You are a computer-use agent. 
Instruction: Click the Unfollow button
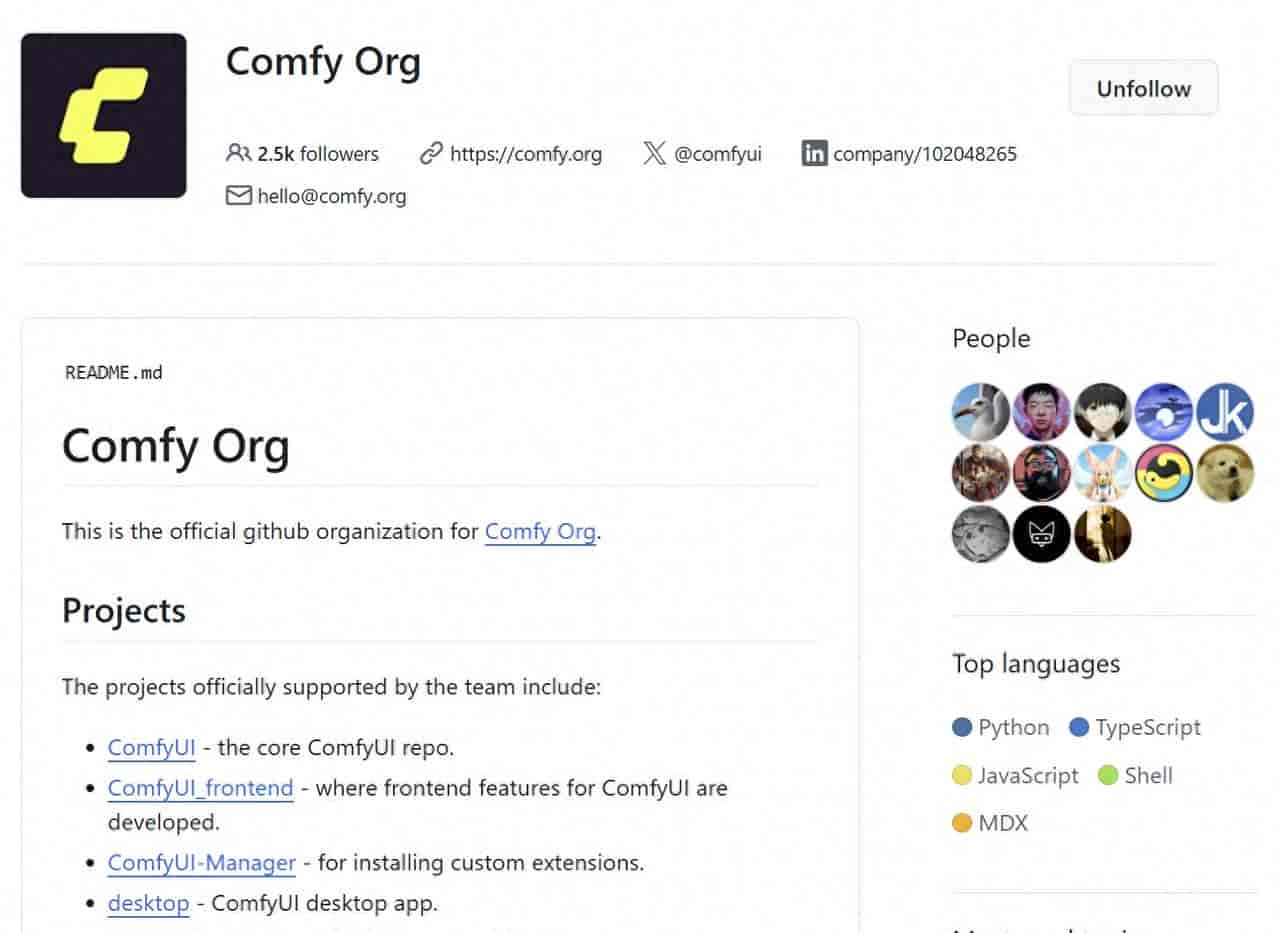point(1144,88)
